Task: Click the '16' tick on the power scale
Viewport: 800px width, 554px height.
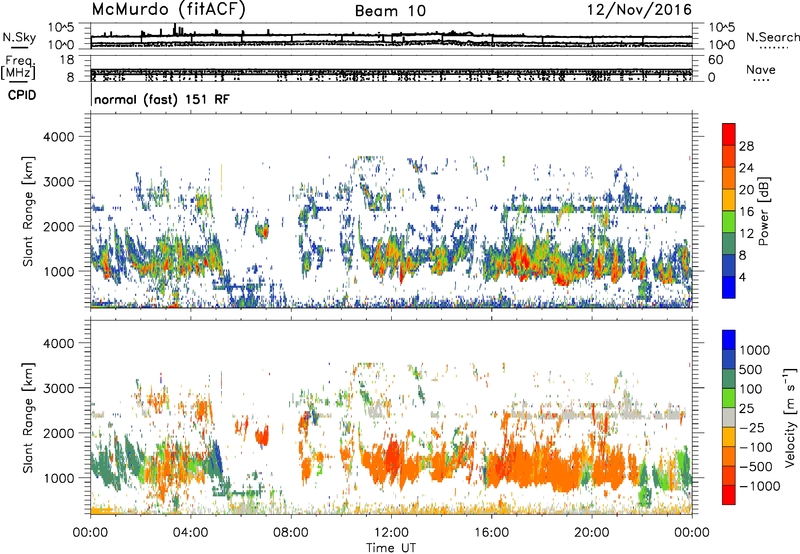Action: point(746,212)
